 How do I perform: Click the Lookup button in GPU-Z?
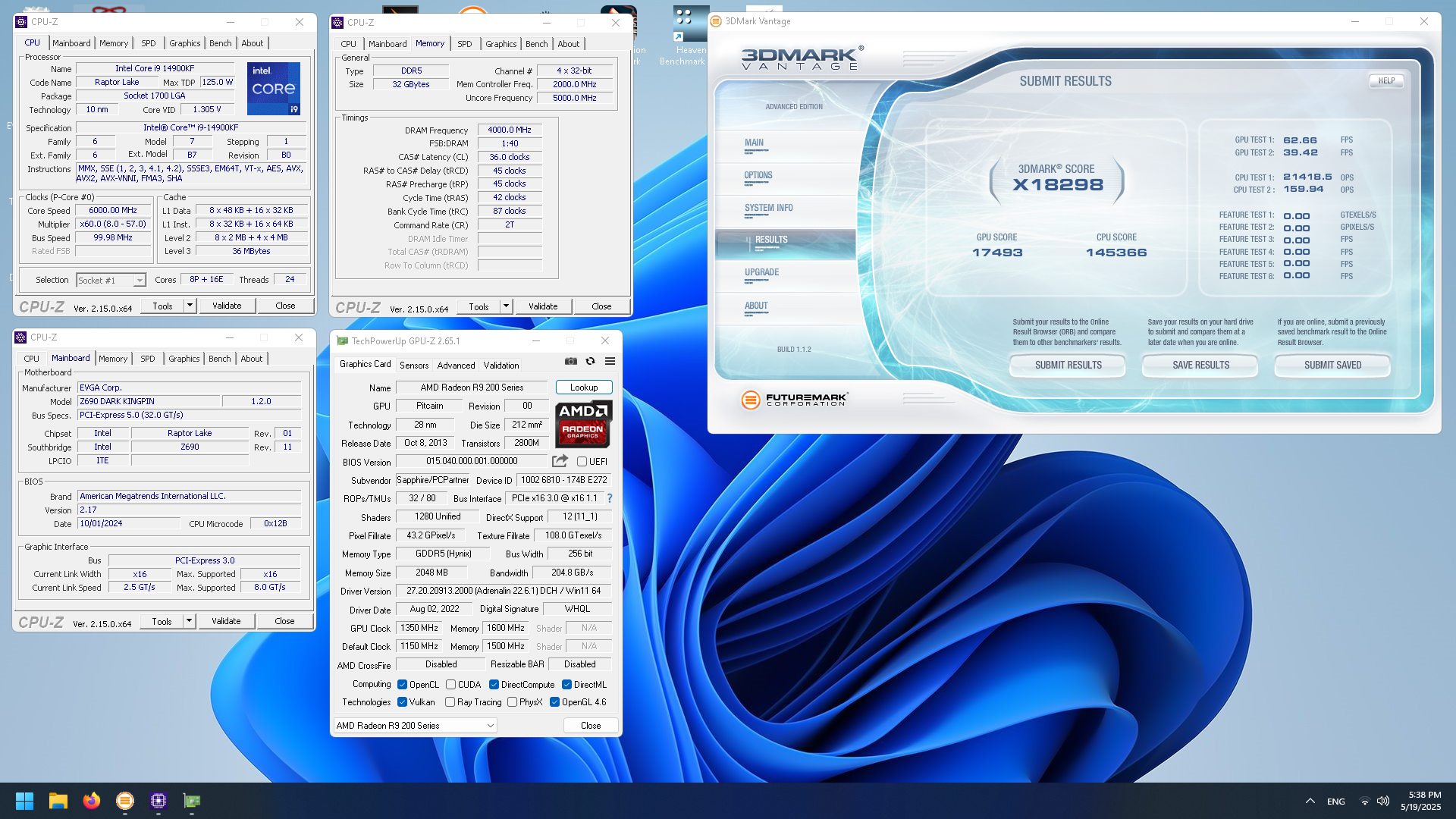point(584,388)
